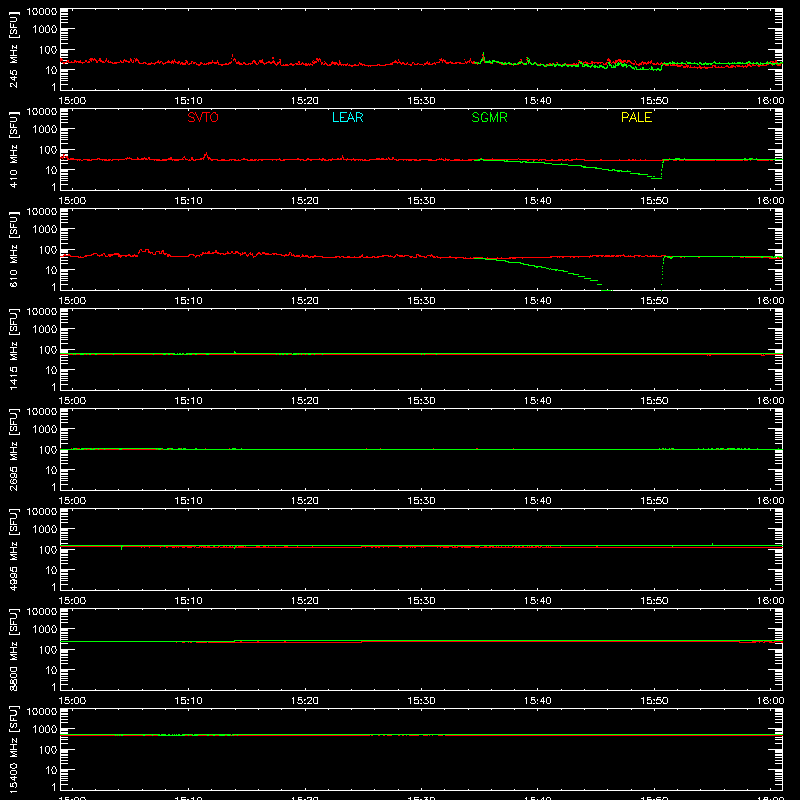Click 15:00 time label under 245 MHz panel
This screenshot has width=800, height=800.
pos(72,101)
